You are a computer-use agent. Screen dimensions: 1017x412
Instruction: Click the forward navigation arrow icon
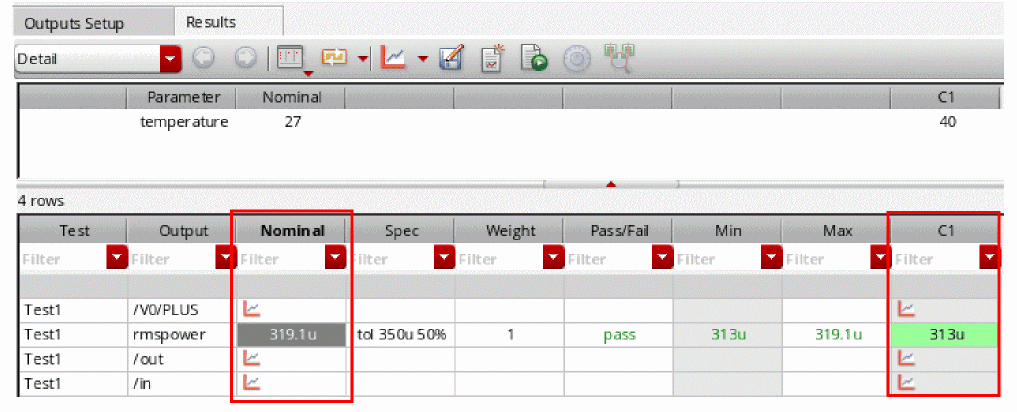(246, 59)
